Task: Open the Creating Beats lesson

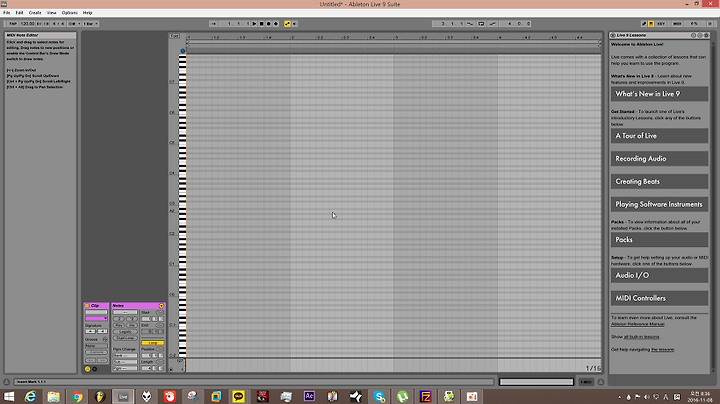Action: (659, 182)
